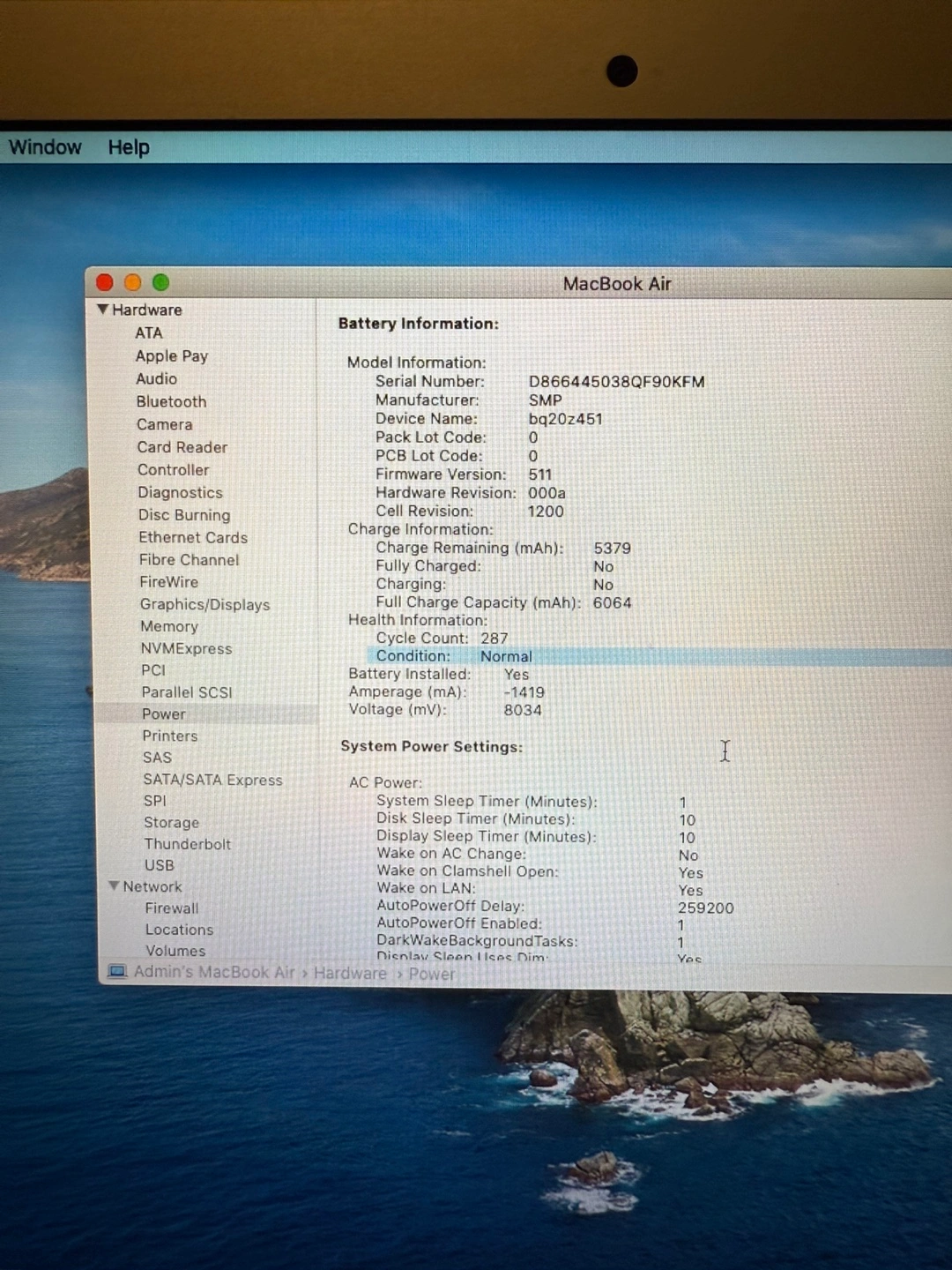952x1270 pixels.
Task: Select FireWire in the sidebar
Action: [169, 582]
